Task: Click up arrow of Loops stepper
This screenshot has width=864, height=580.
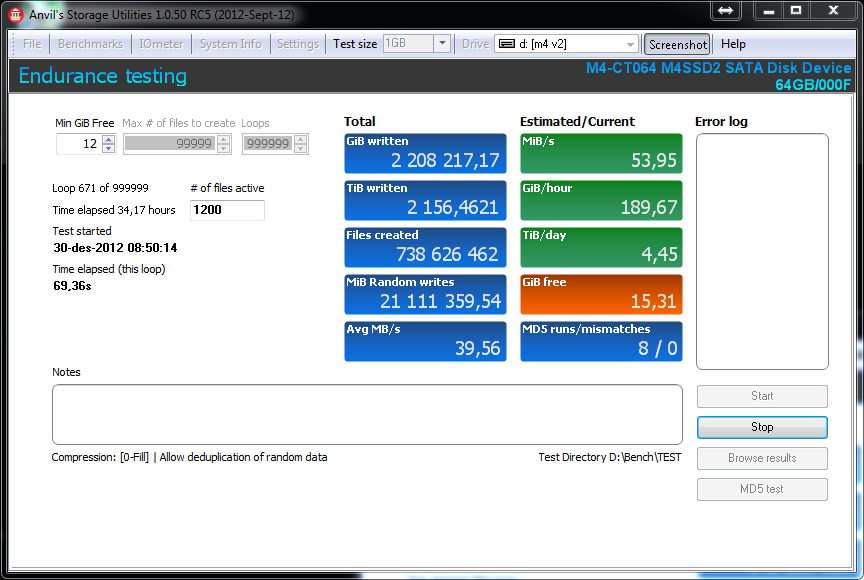Action: pos(300,139)
